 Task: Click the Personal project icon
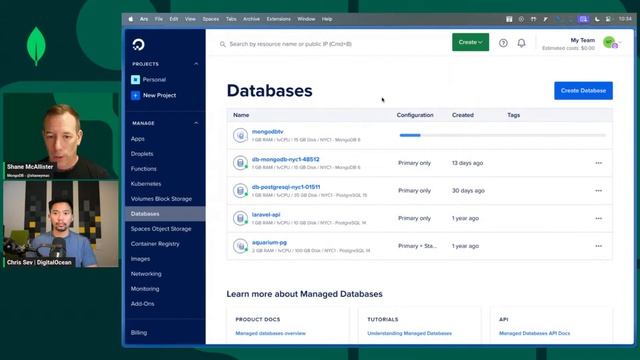pyautogui.click(x=136, y=80)
